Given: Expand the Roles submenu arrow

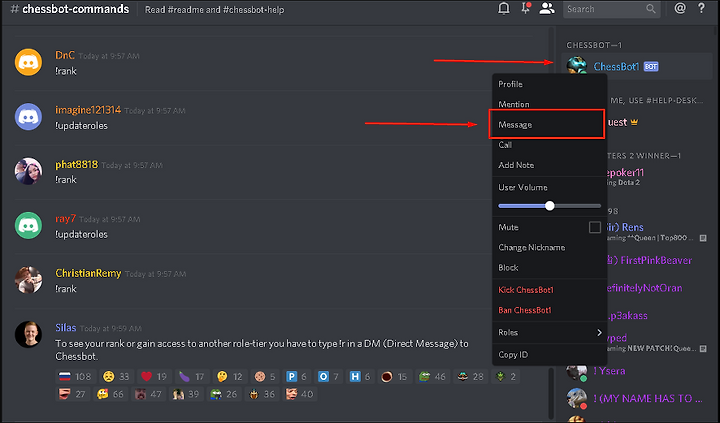Looking at the screenshot, I should coord(599,333).
